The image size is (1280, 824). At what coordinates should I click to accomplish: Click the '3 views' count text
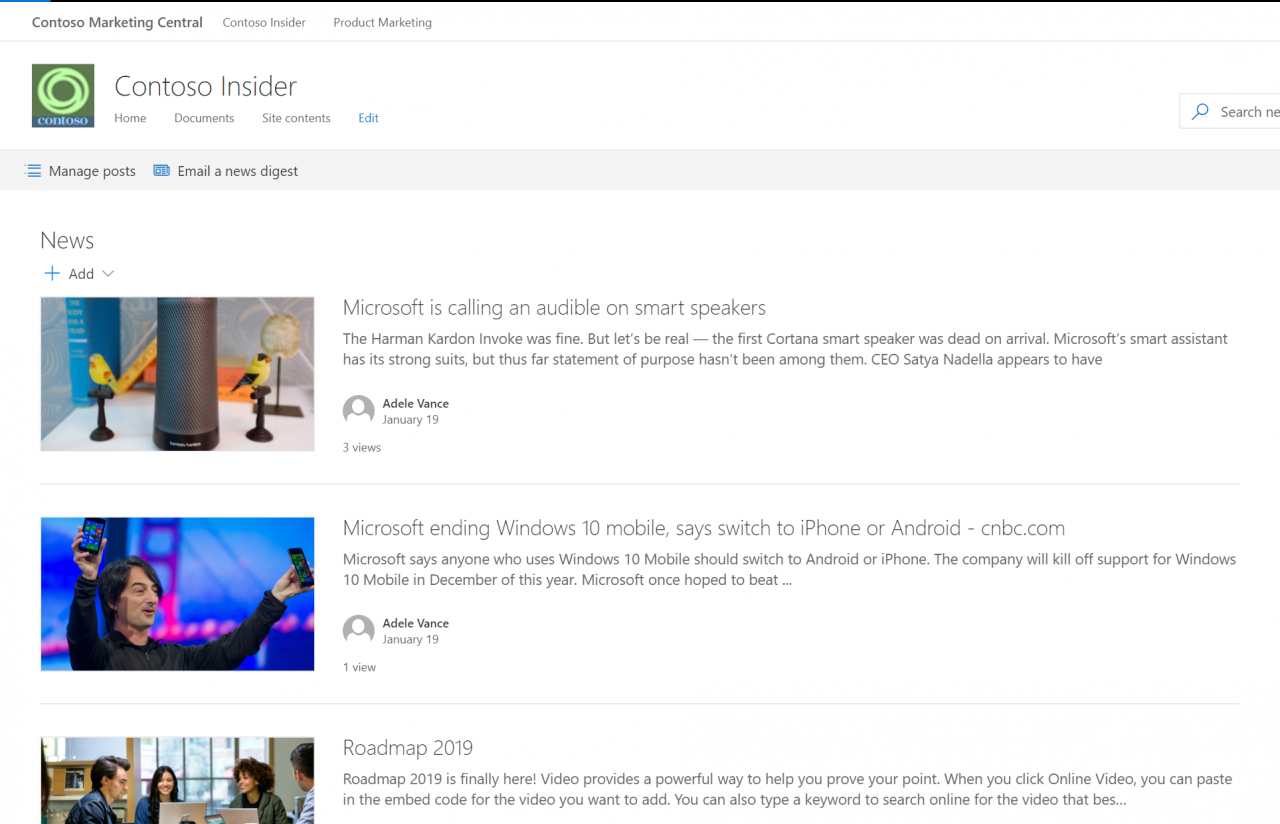[x=362, y=448]
